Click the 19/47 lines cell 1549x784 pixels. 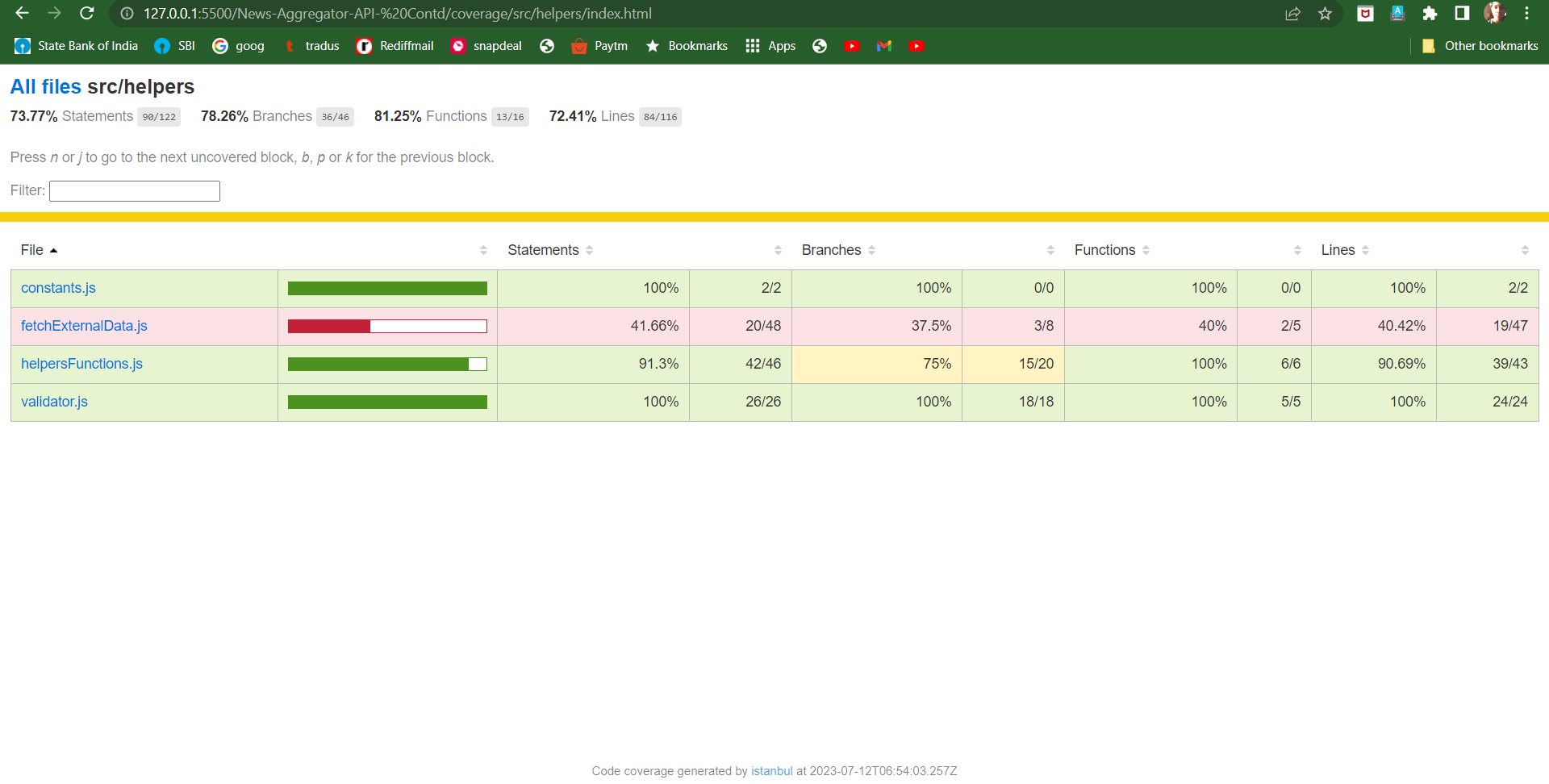click(x=1488, y=326)
